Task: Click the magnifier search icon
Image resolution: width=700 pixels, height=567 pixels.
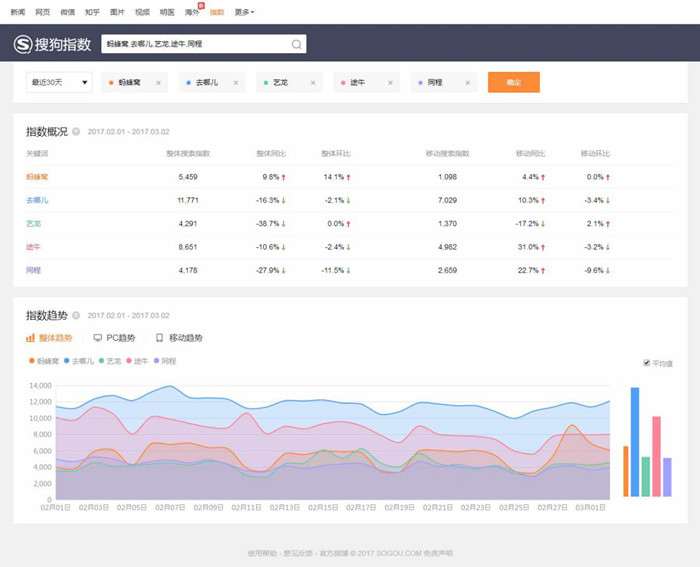Action: coord(296,44)
